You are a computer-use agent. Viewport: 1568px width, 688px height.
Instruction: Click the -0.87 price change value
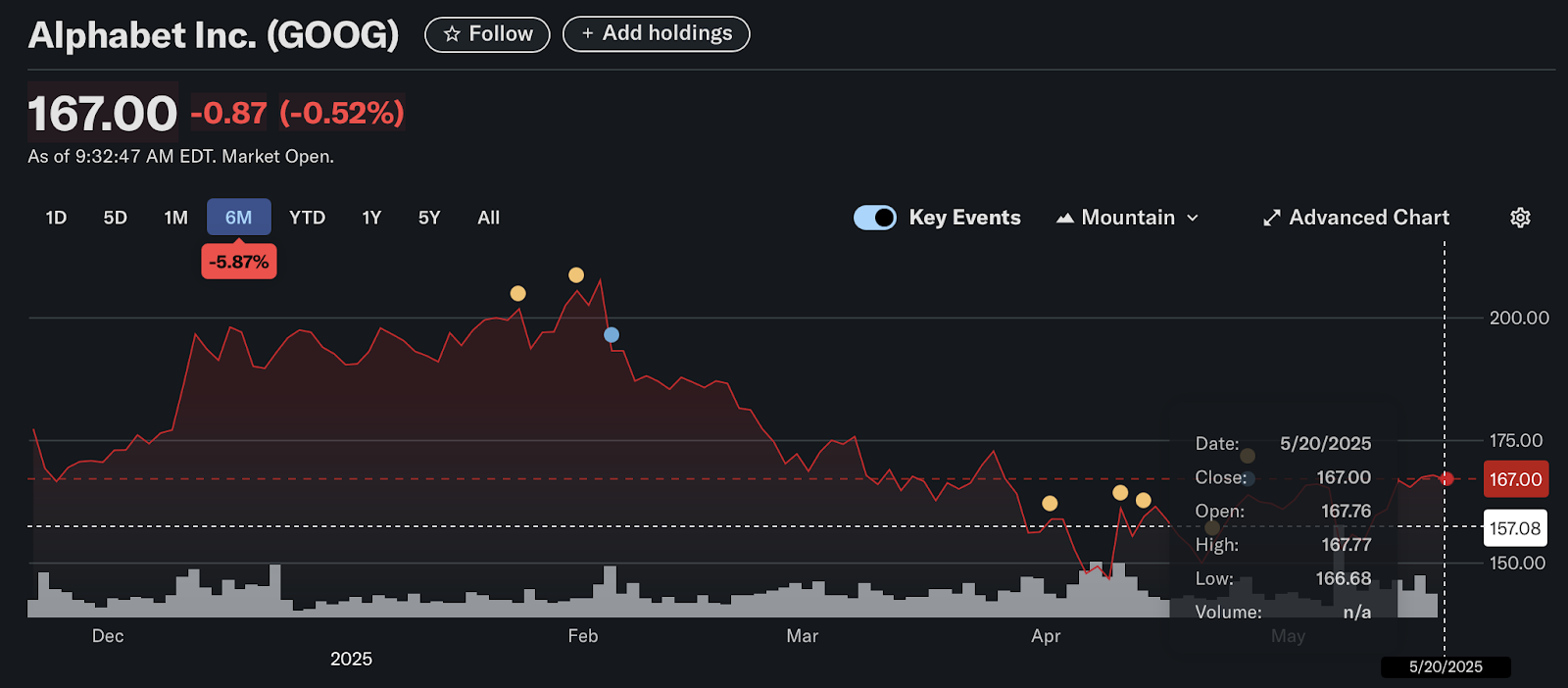coord(228,114)
